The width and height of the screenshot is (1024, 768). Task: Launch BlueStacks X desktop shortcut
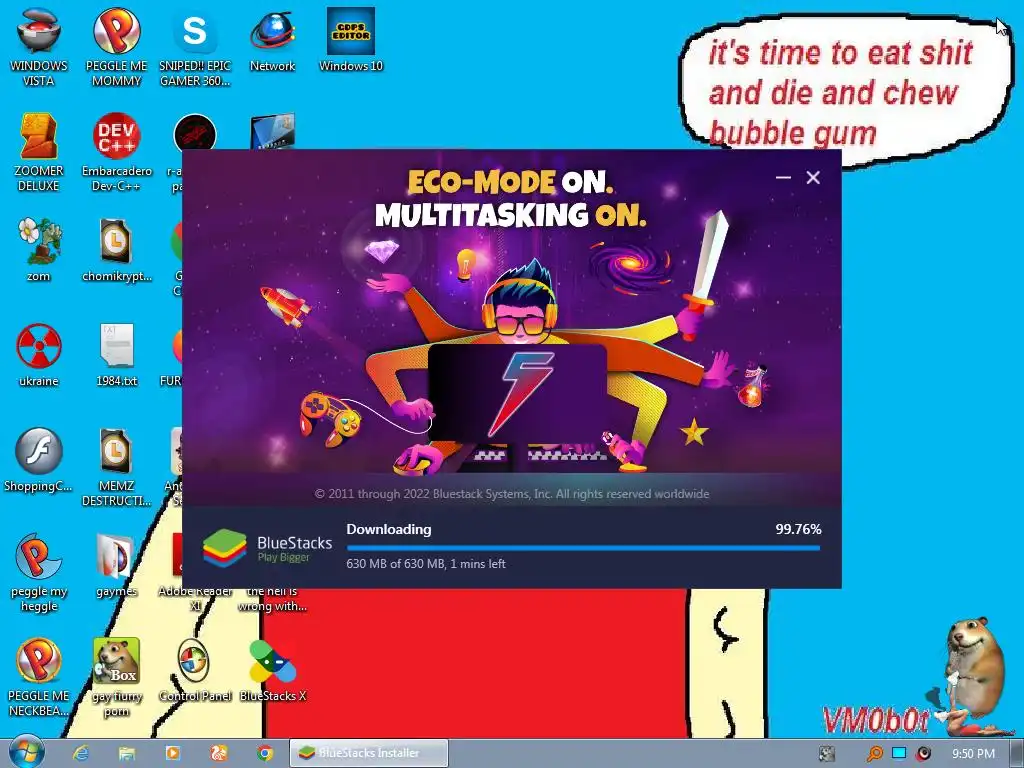(x=272, y=669)
